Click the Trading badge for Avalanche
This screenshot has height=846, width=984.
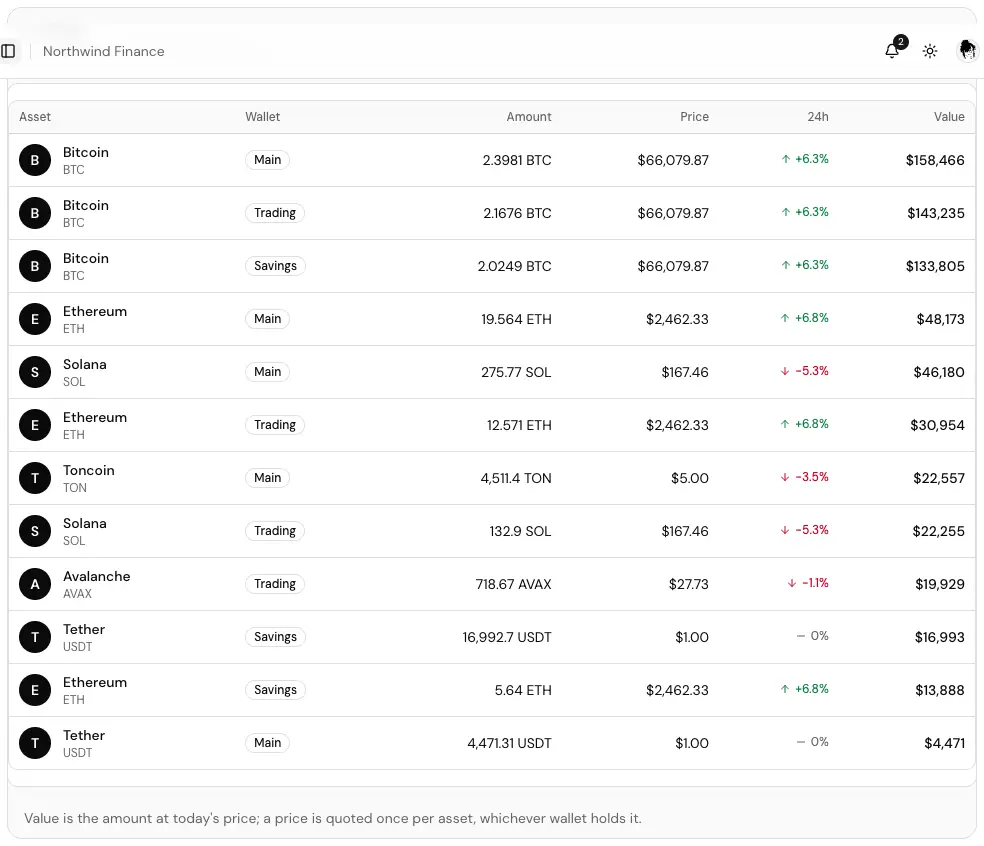275,584
